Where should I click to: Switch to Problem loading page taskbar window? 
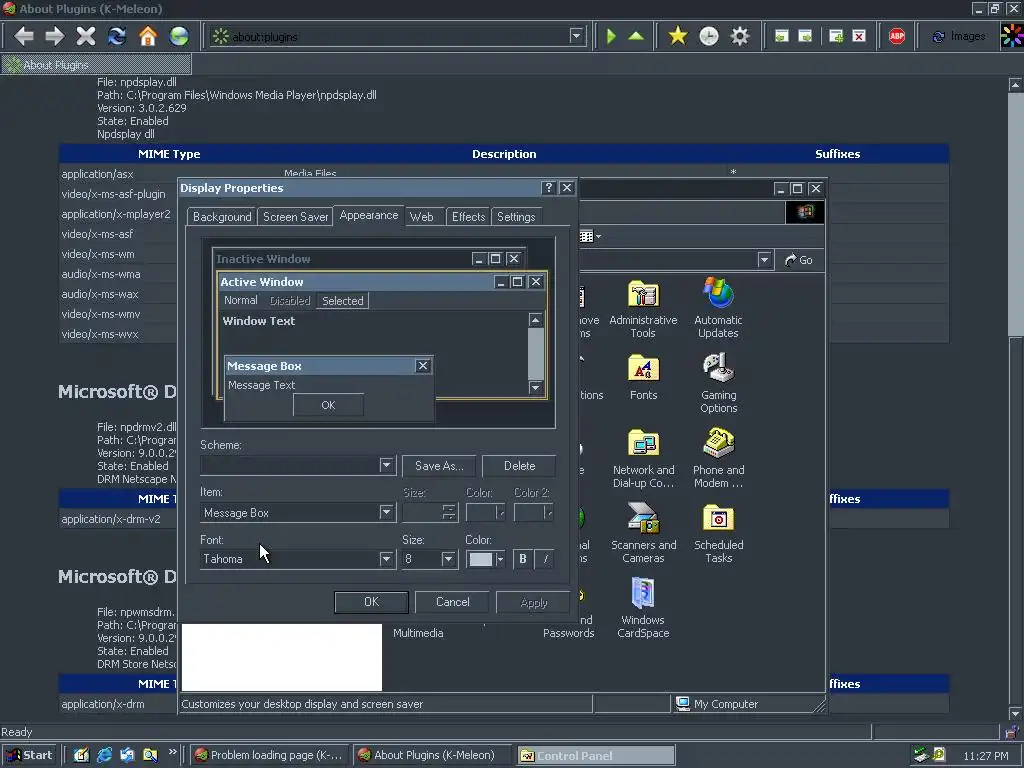[270, 755]
